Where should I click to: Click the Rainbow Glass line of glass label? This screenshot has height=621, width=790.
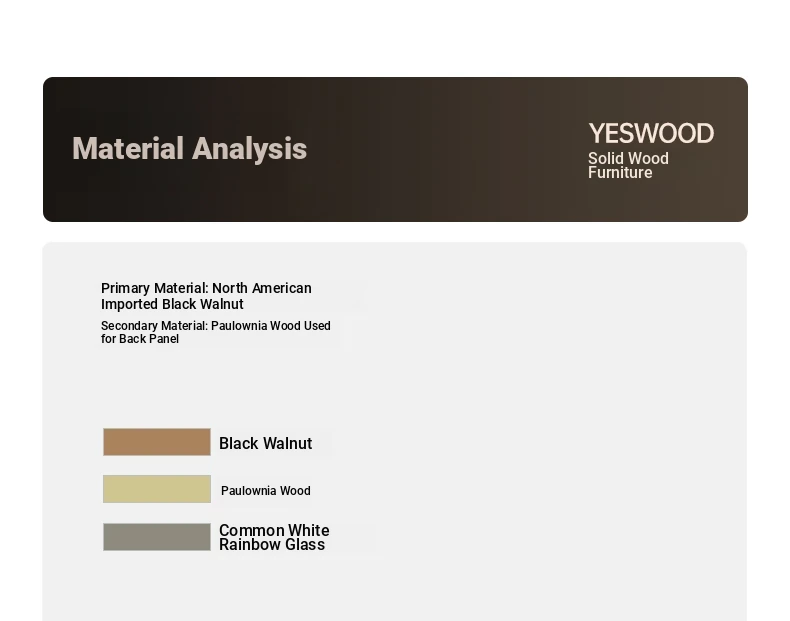[272, 544]
